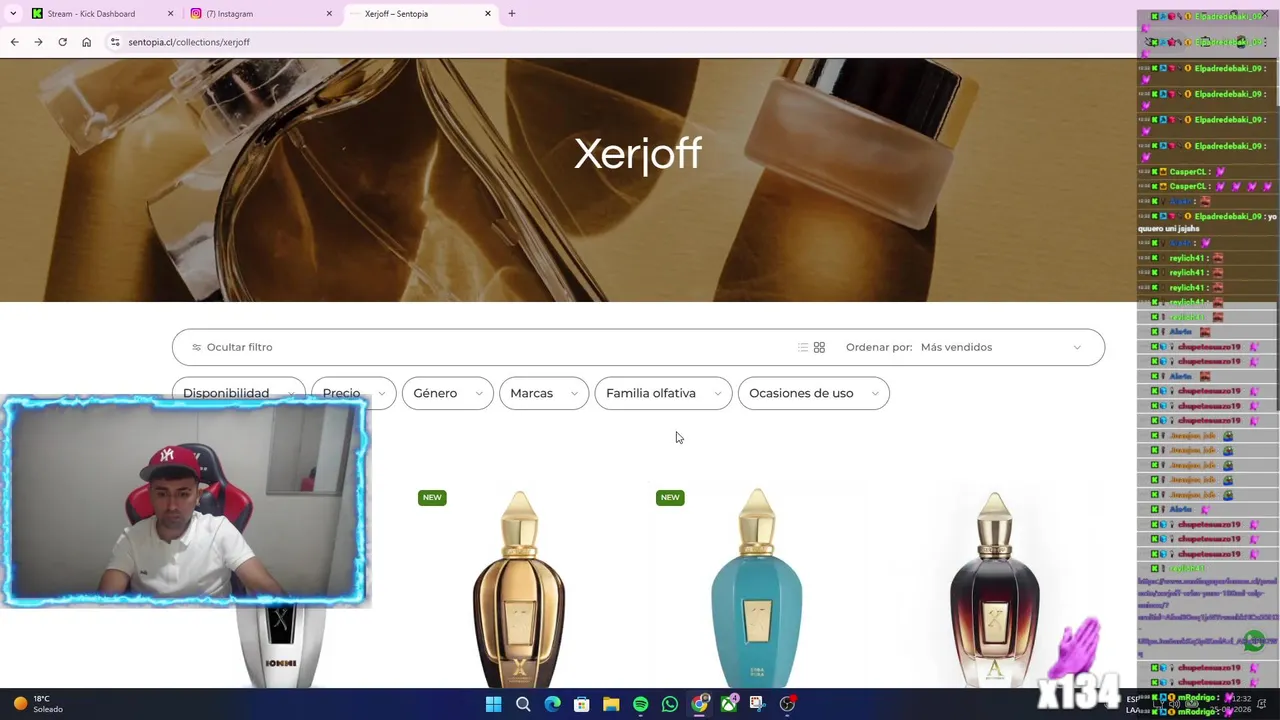1280x720 pixels.
Task: Open the Windows Start menu
Action: pyautogui.click(x=493, y=704)
